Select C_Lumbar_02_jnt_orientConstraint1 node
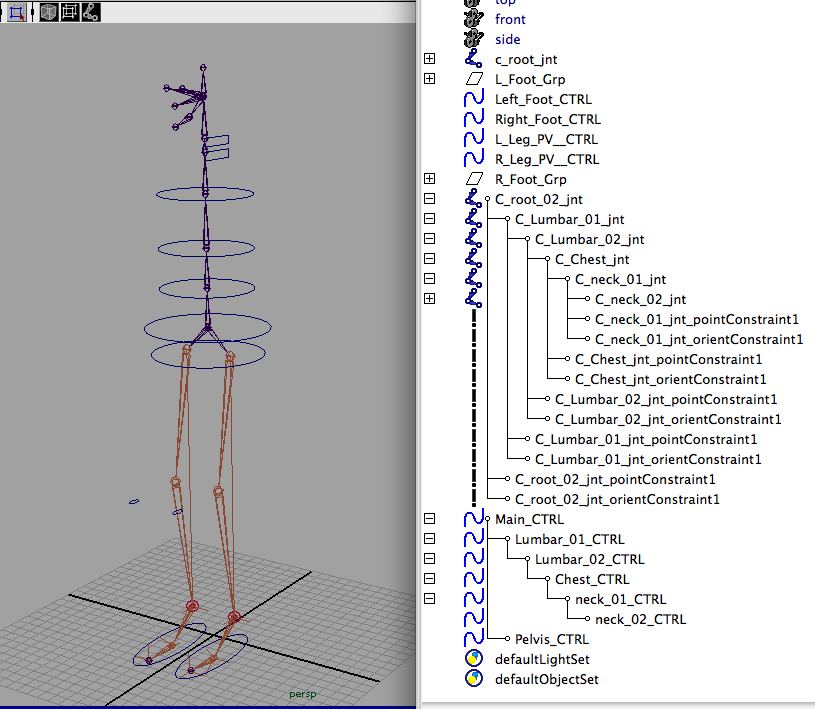 (x=668, y=419)
